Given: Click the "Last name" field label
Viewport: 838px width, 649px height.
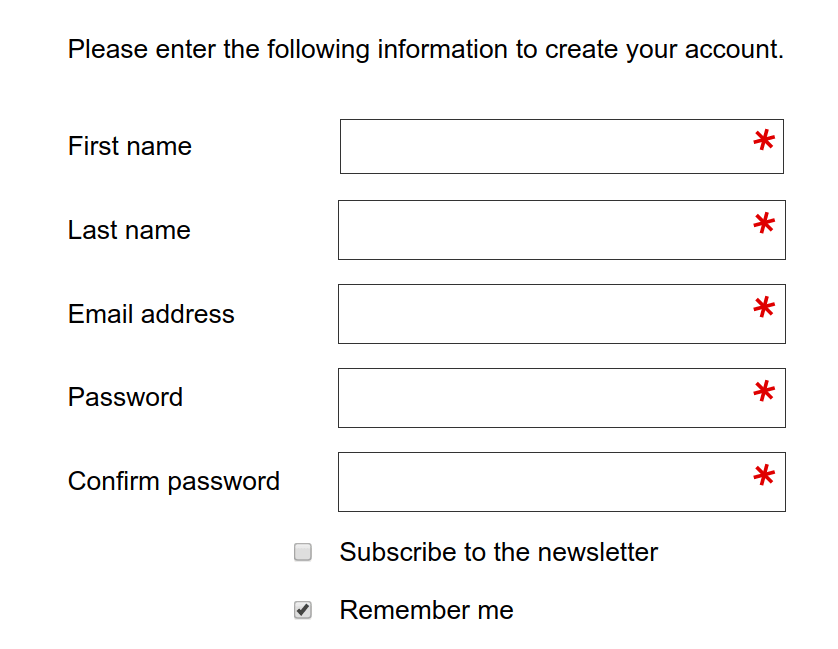Looking at the screenshot, I should [129, 230].
